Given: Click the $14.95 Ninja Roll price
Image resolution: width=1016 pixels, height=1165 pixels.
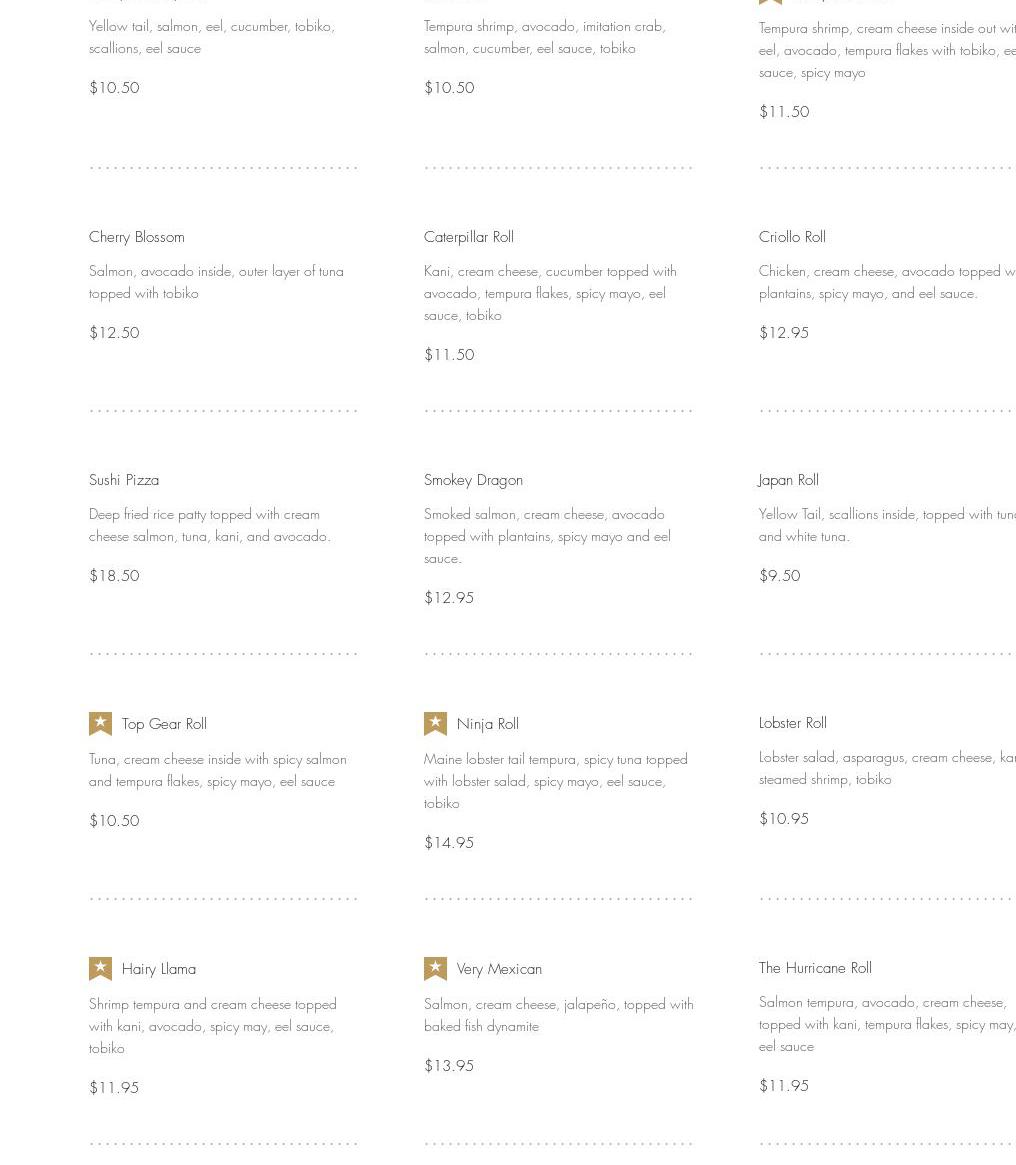Looking at the screenshot, I should tap(449, 843).
